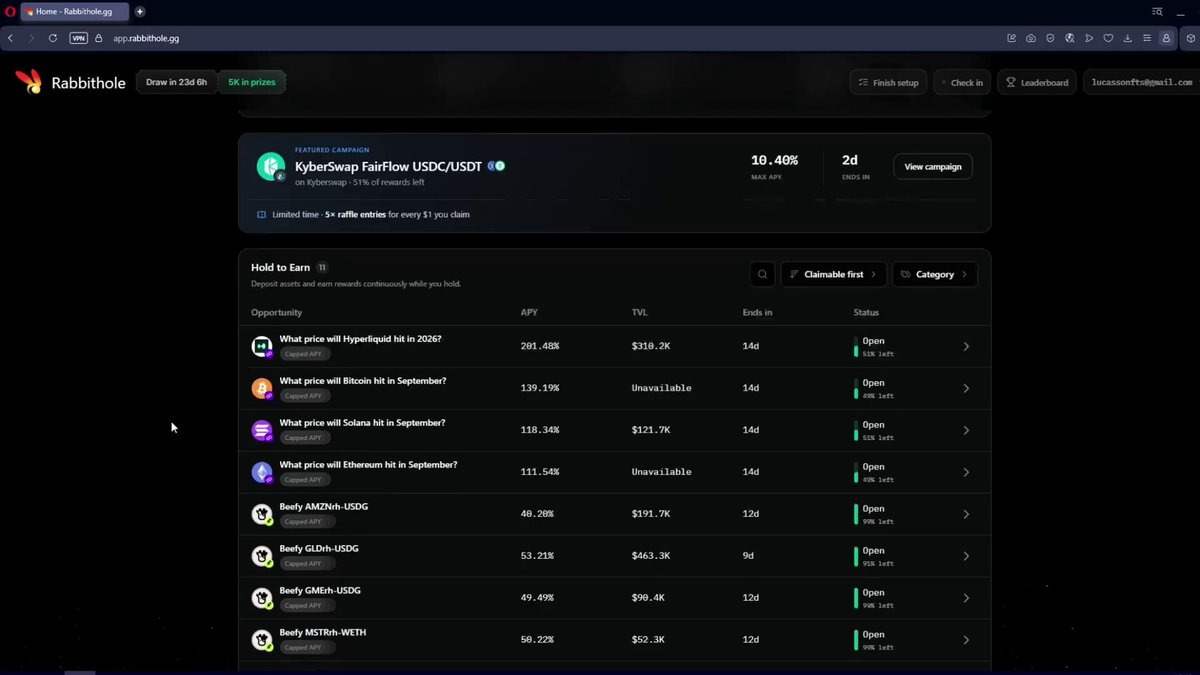Open the extensions cube icon
This screenshot has width=1200, height=675.
point(1190,38)
